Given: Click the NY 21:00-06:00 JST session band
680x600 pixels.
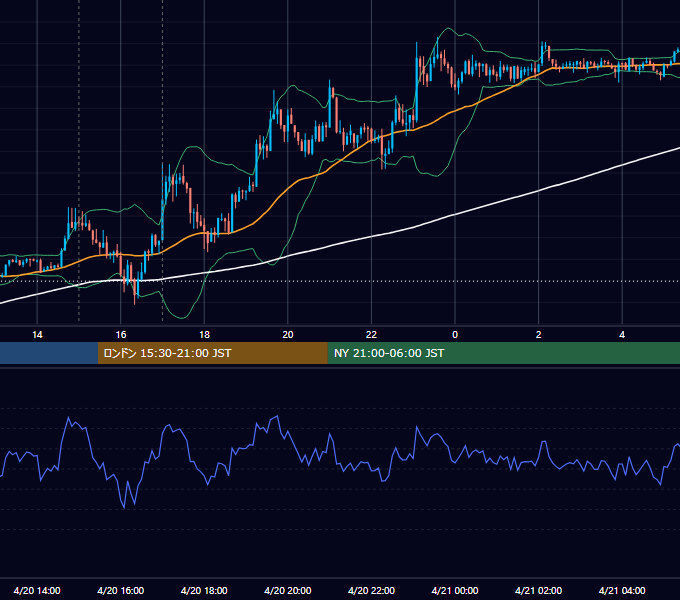Looking at the screenshot, I should click(503, 353).
